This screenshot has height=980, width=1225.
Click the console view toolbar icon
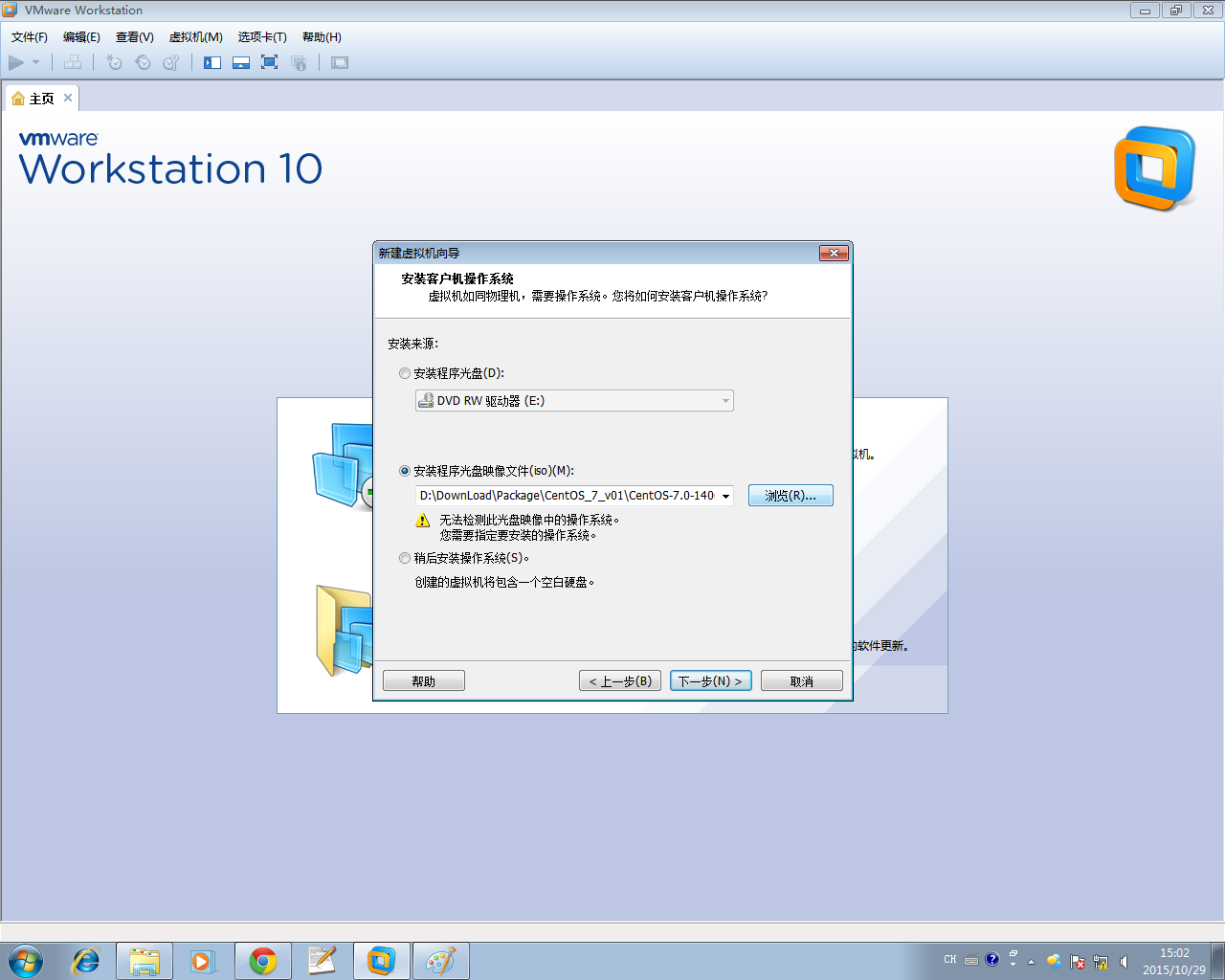tap(340, 62)
